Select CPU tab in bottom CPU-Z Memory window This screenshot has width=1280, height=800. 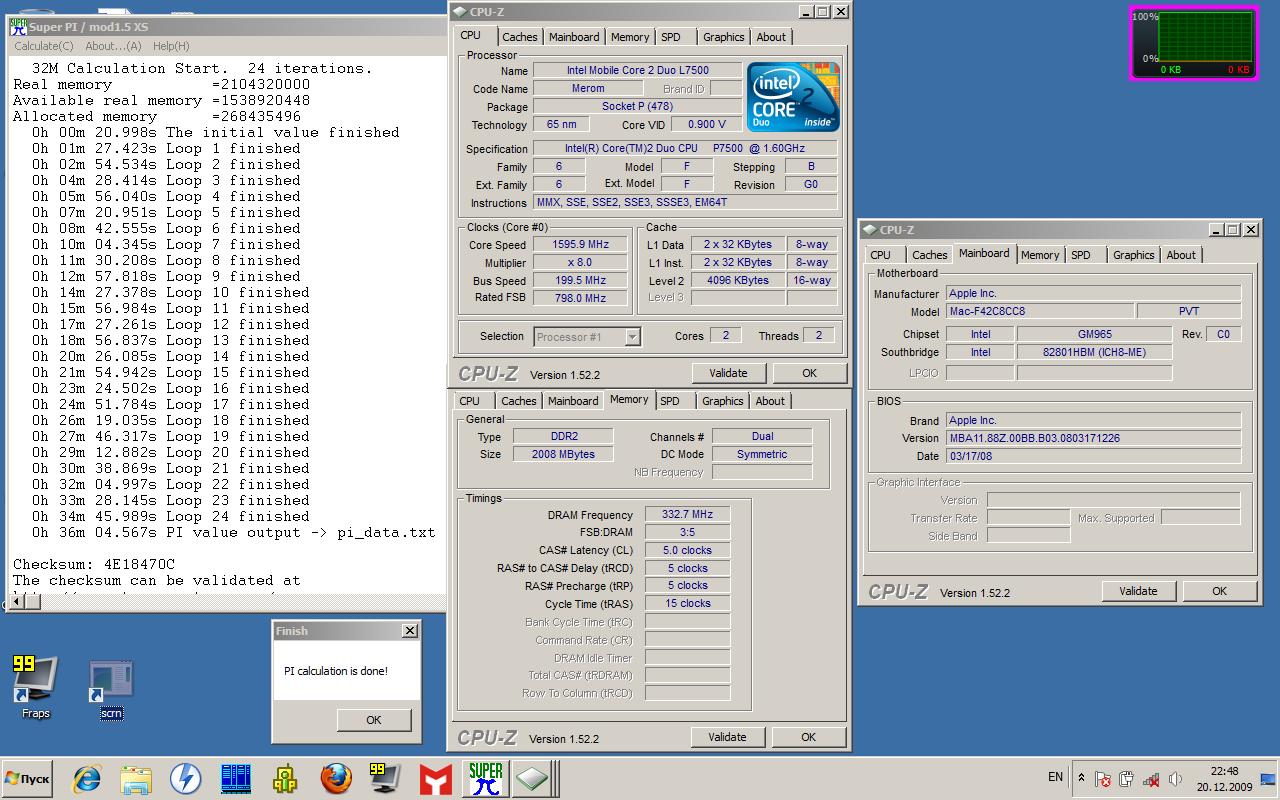(469, 401)
